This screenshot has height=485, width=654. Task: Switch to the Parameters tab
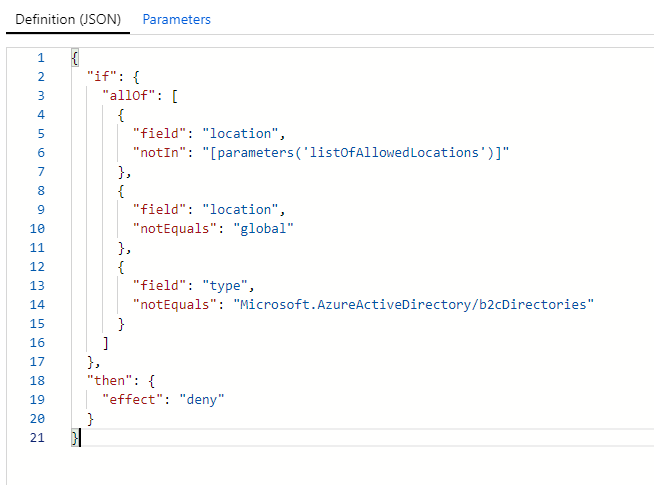176,19
